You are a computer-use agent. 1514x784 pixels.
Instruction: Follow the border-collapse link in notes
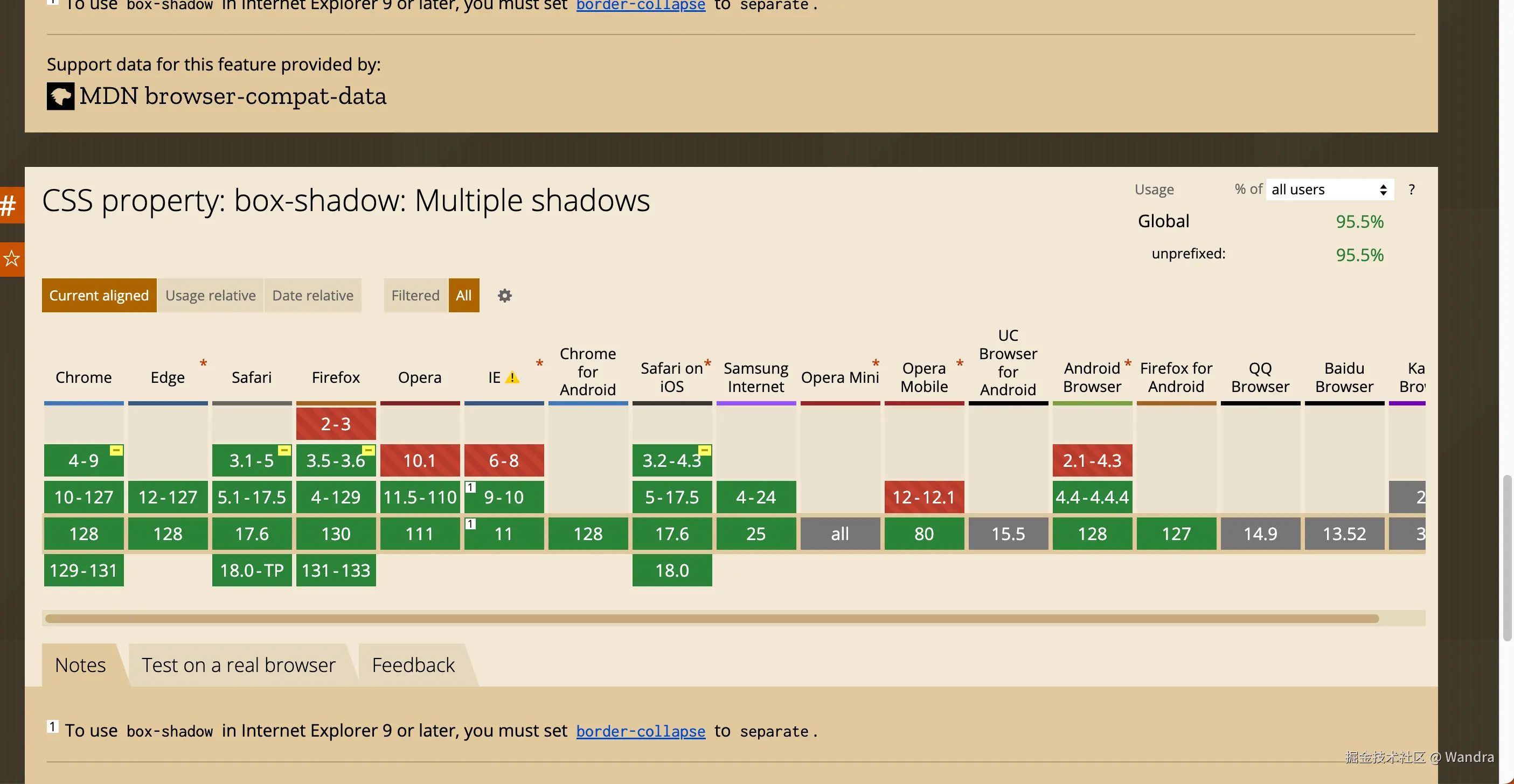pos(640,731)
